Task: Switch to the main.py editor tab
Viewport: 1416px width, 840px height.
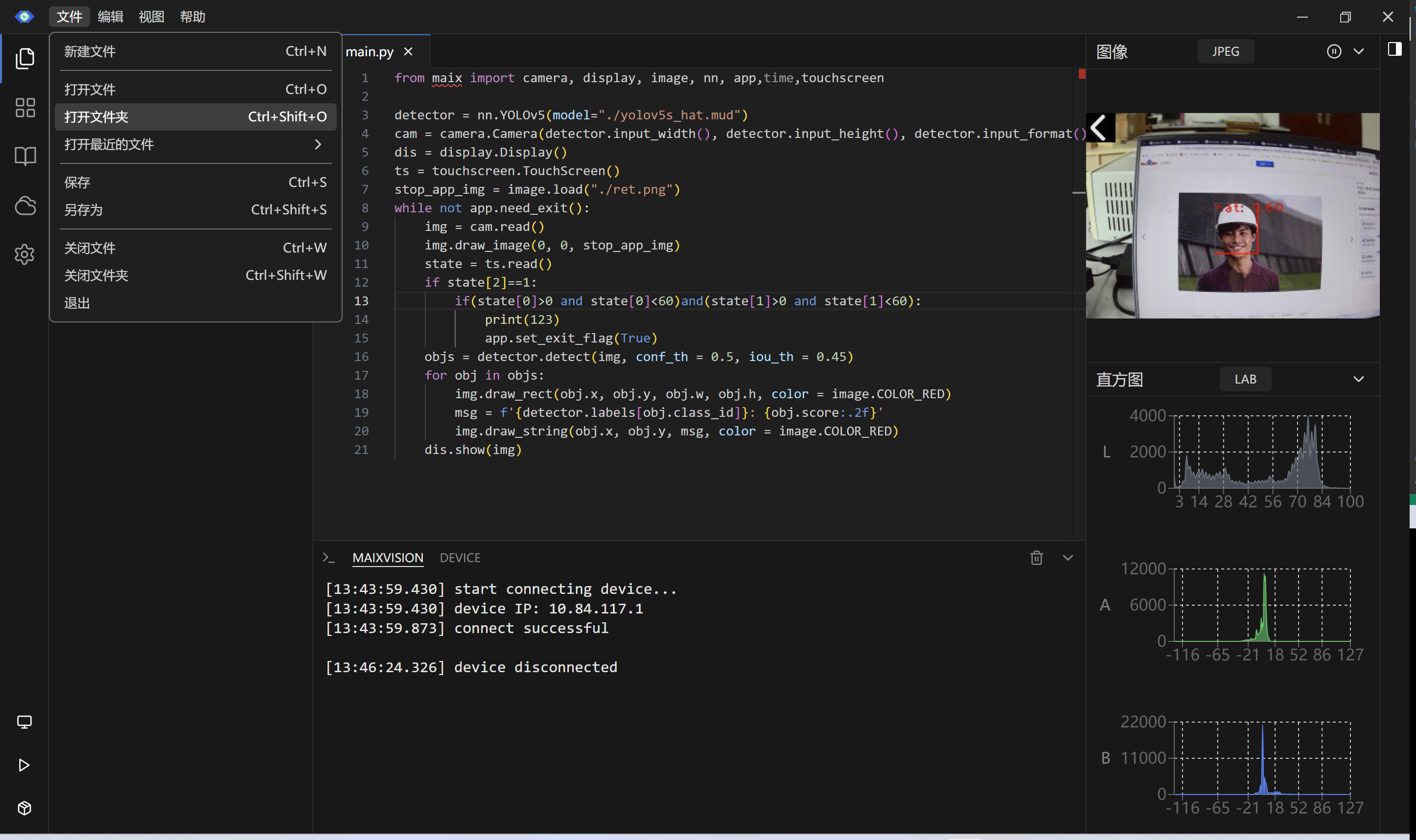Action: (370, 51)
